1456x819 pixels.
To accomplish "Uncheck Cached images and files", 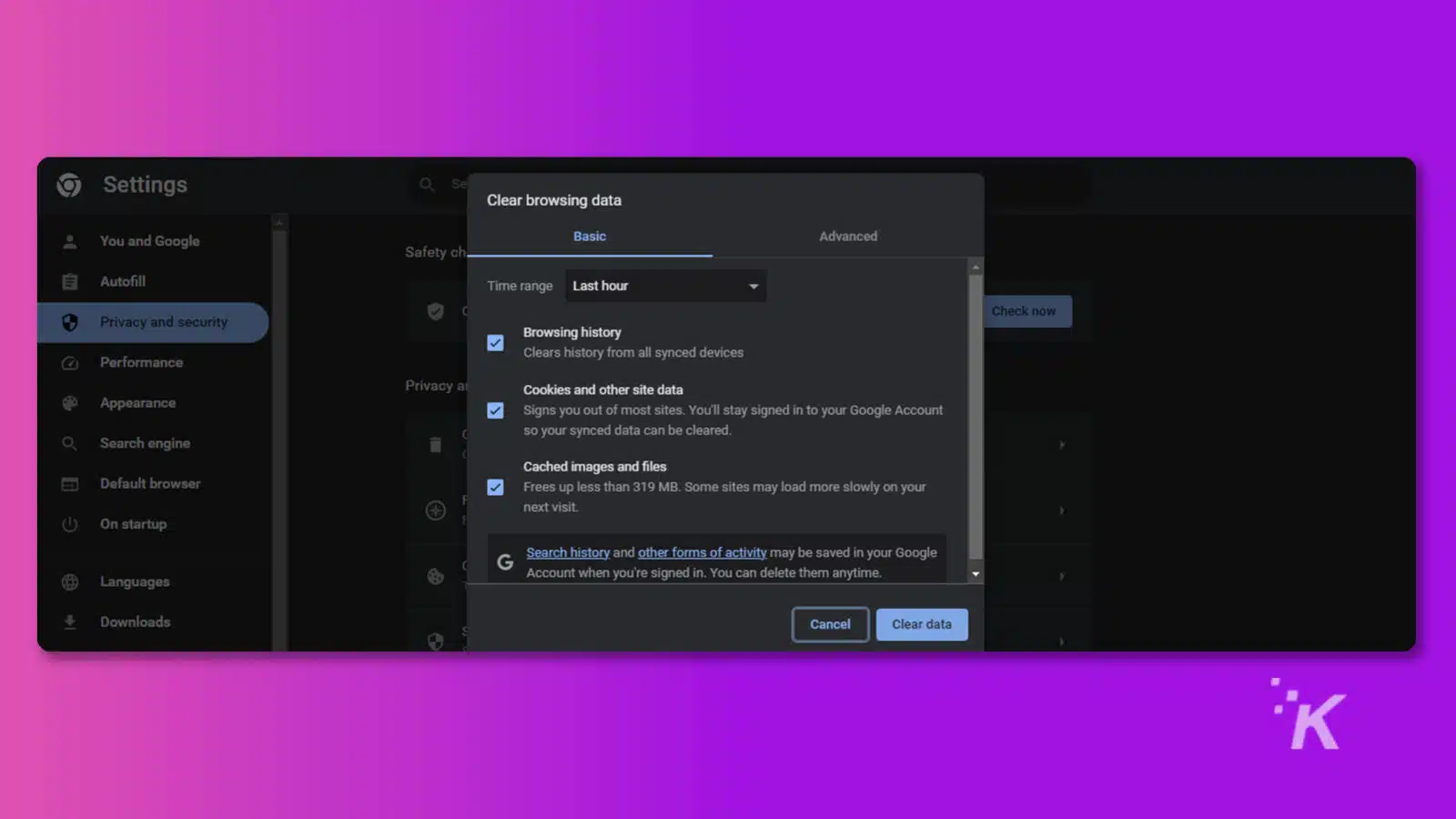I will [495, 487].
